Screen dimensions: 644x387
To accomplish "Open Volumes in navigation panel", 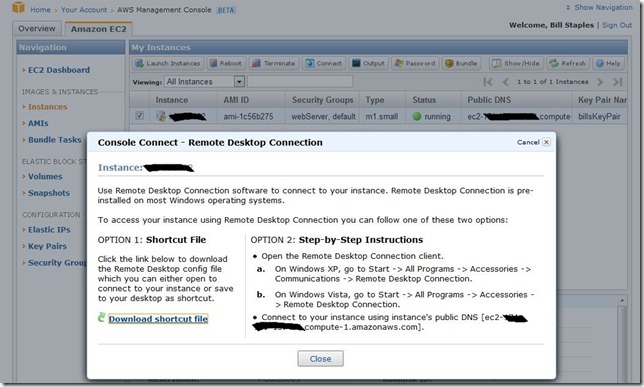I will (45, 177).
